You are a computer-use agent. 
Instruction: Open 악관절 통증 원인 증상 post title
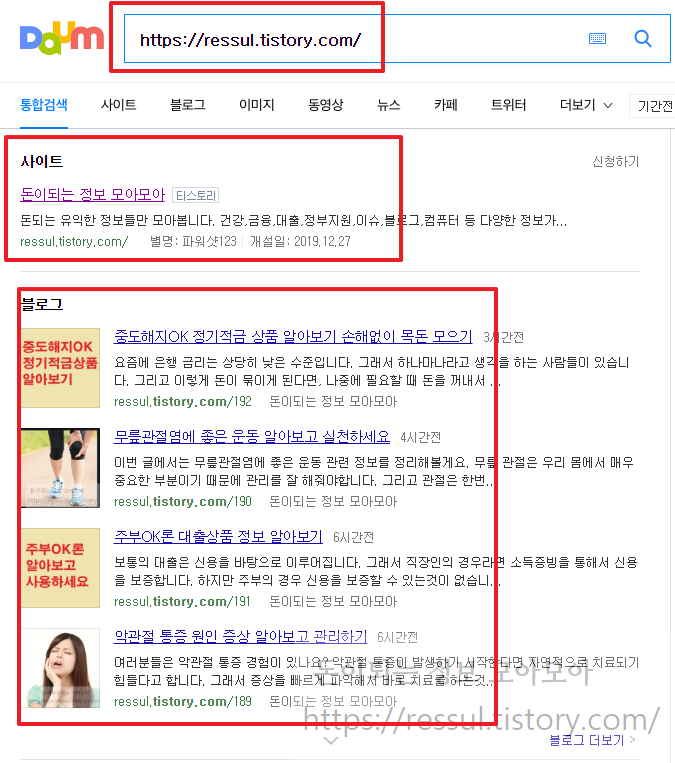click(240, 636)
